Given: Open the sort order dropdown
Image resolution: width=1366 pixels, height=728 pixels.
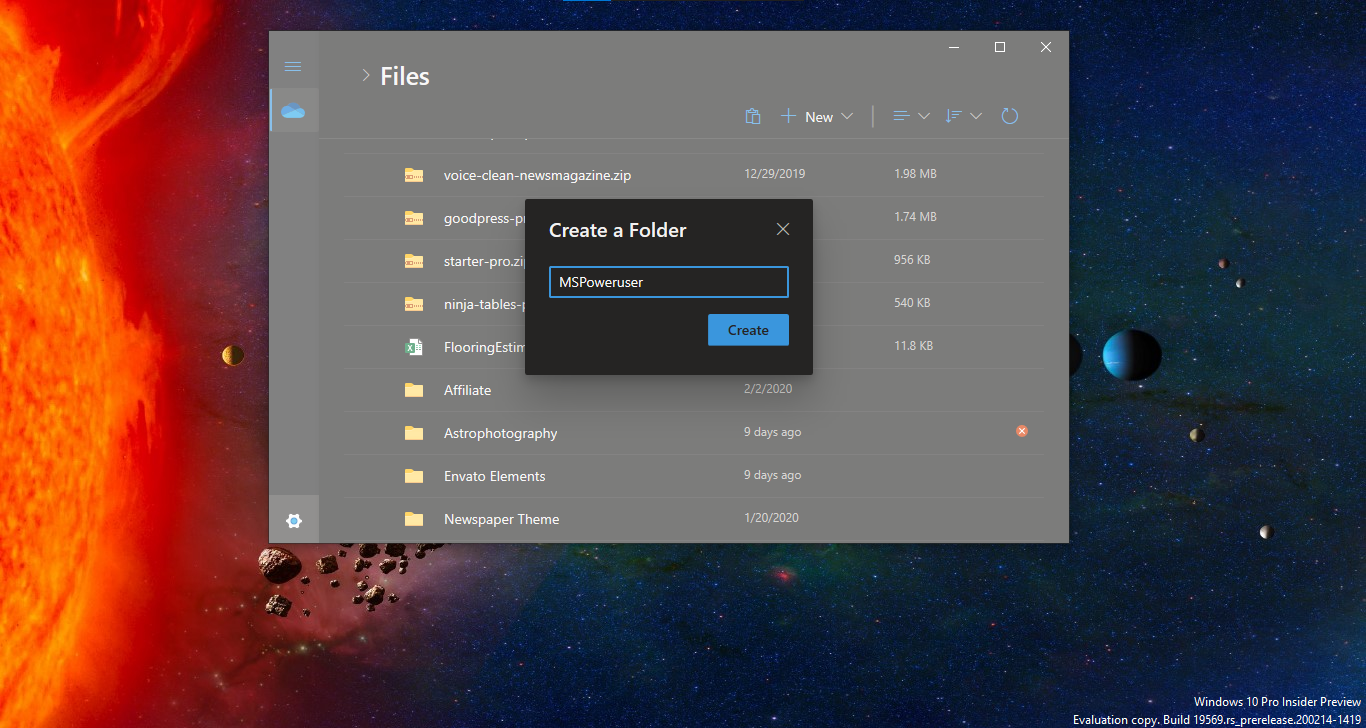Looking at the screenshot, I should [x=964, y=116].
